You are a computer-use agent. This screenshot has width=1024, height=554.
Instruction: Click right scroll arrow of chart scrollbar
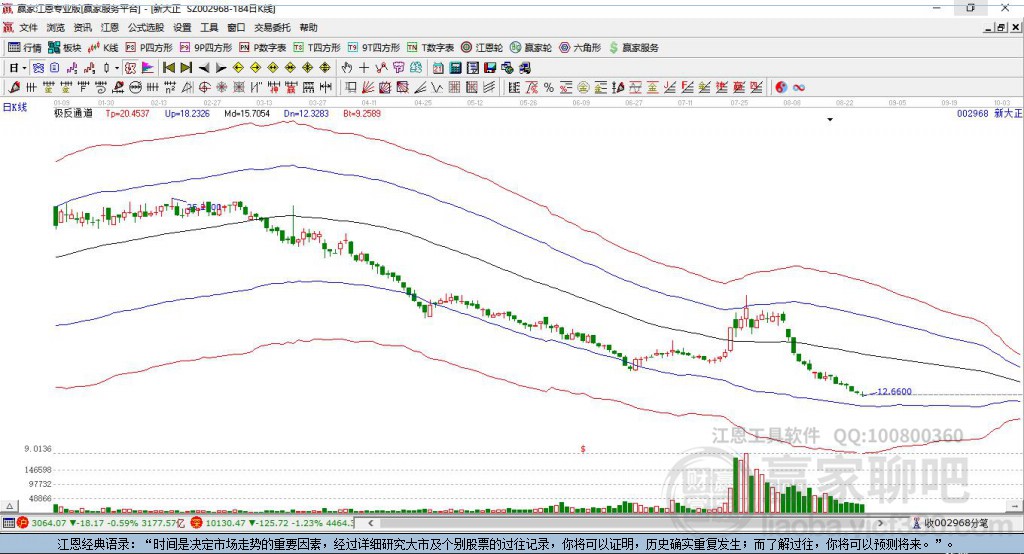[880, 523]
